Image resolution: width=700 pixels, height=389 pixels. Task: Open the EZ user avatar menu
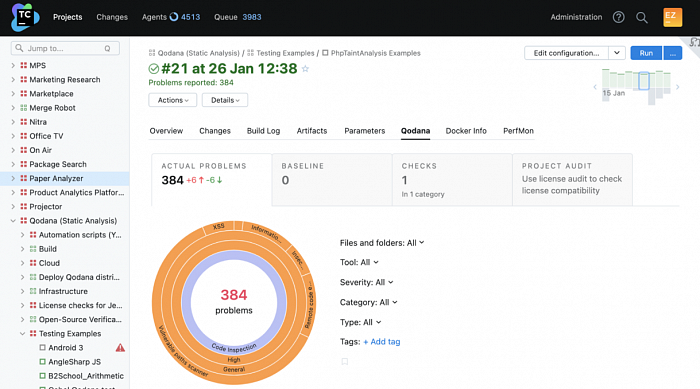(x=672, y=17)
